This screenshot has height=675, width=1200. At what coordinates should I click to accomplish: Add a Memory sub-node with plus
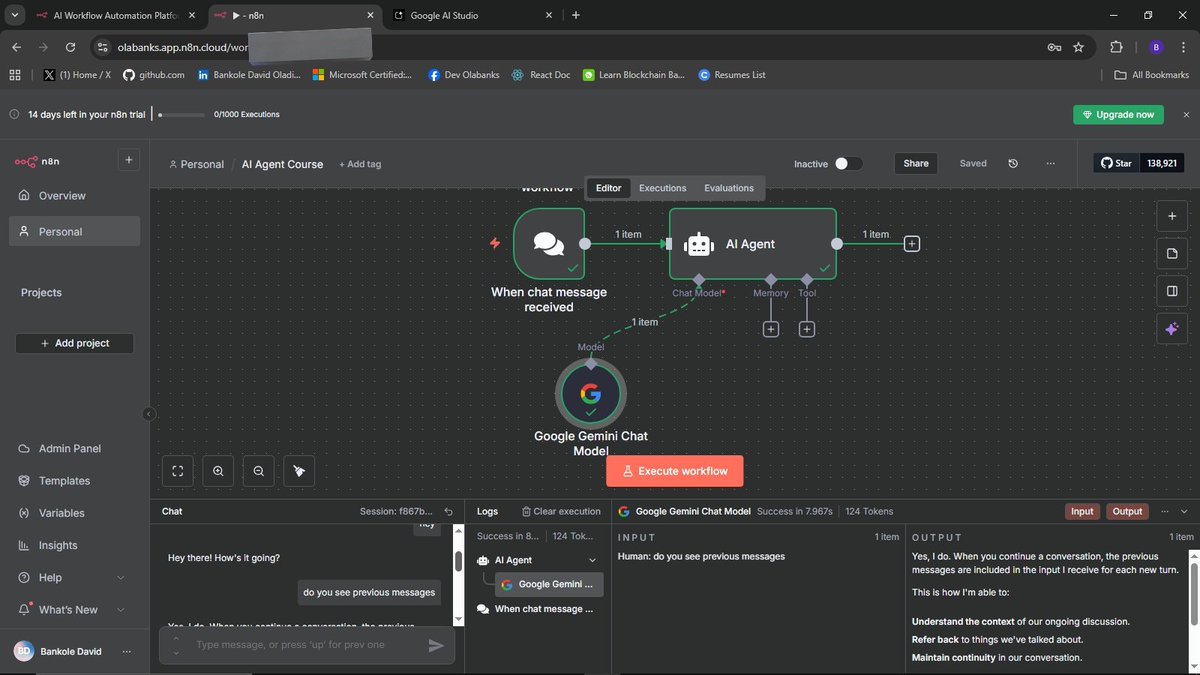[x=770, y=329]
